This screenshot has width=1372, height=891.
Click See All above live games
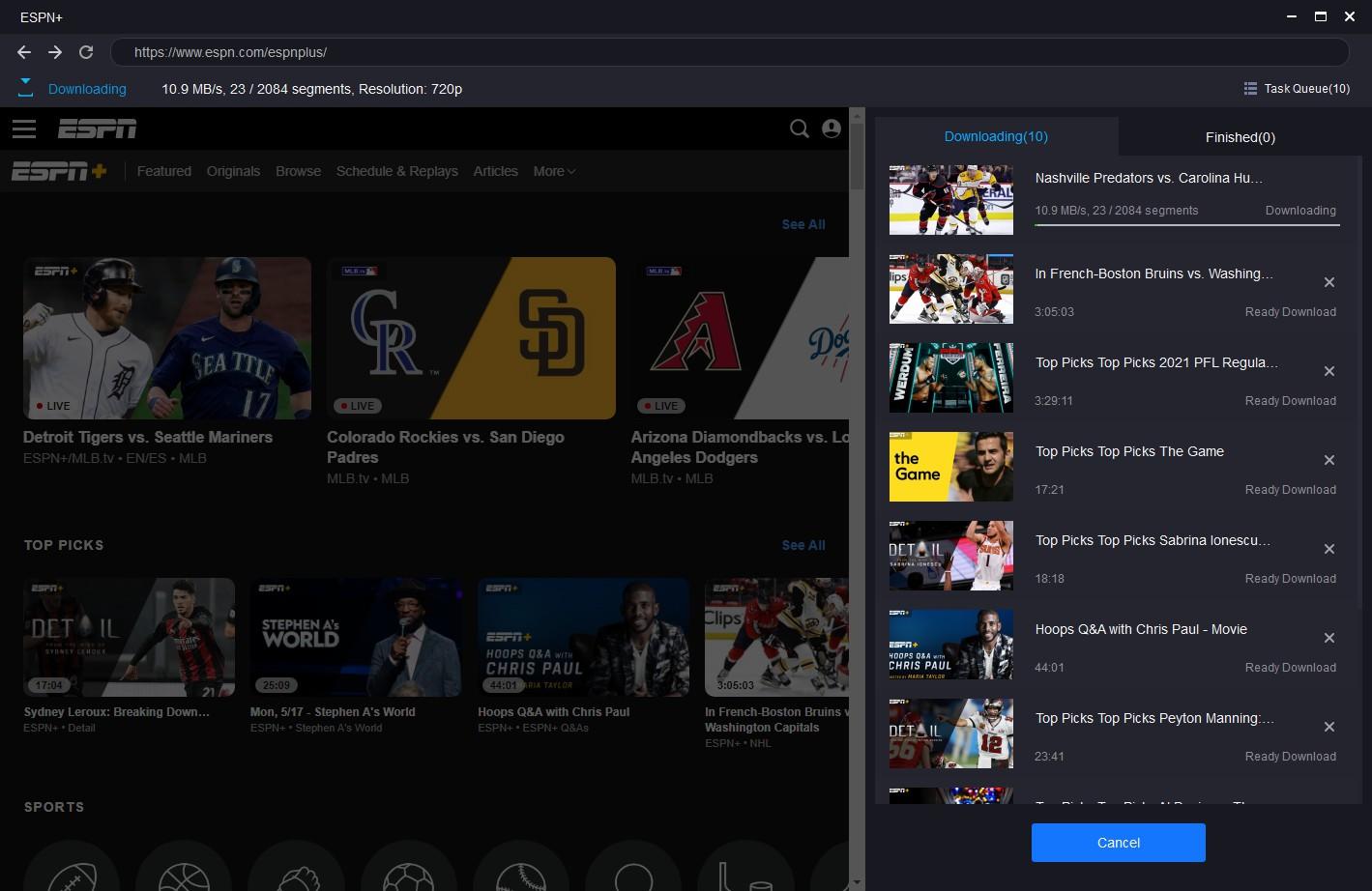click(803, 224)
